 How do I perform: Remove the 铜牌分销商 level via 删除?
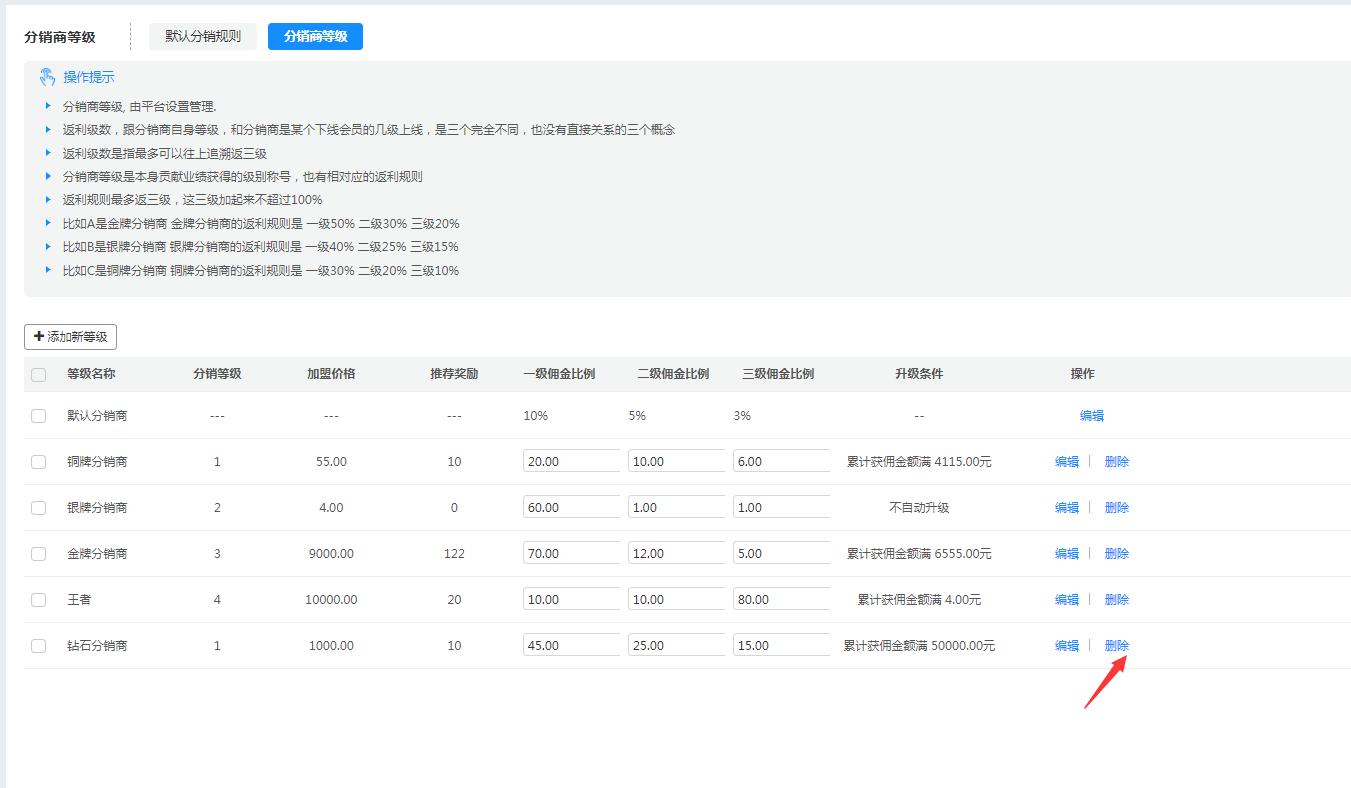(1116, 462)
